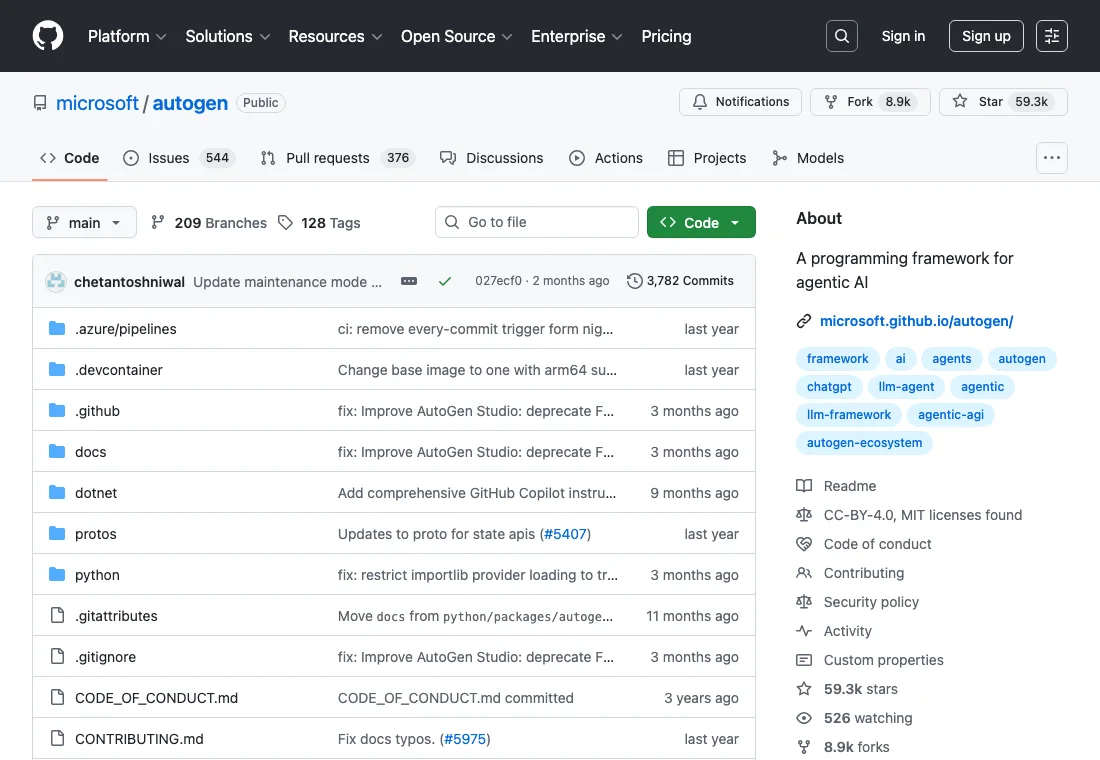Click the note icon beside Custom properties

coord(804,660)
